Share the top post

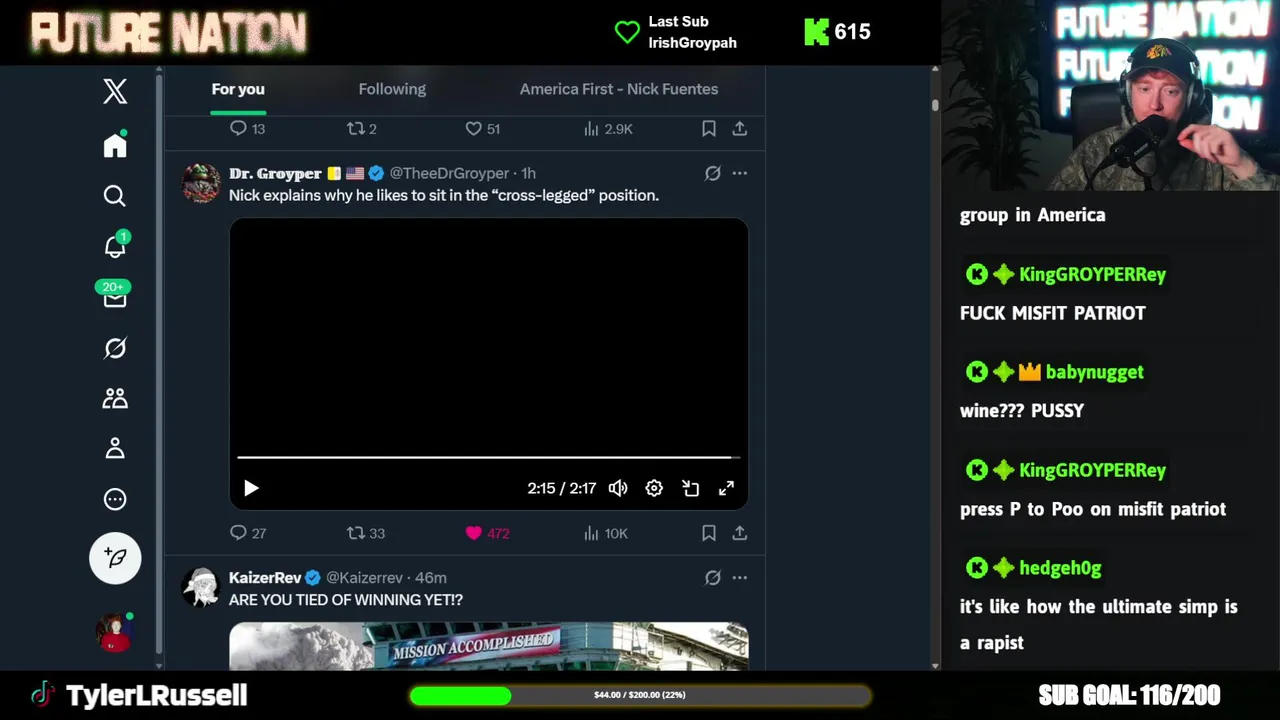(x=739, y=129)
